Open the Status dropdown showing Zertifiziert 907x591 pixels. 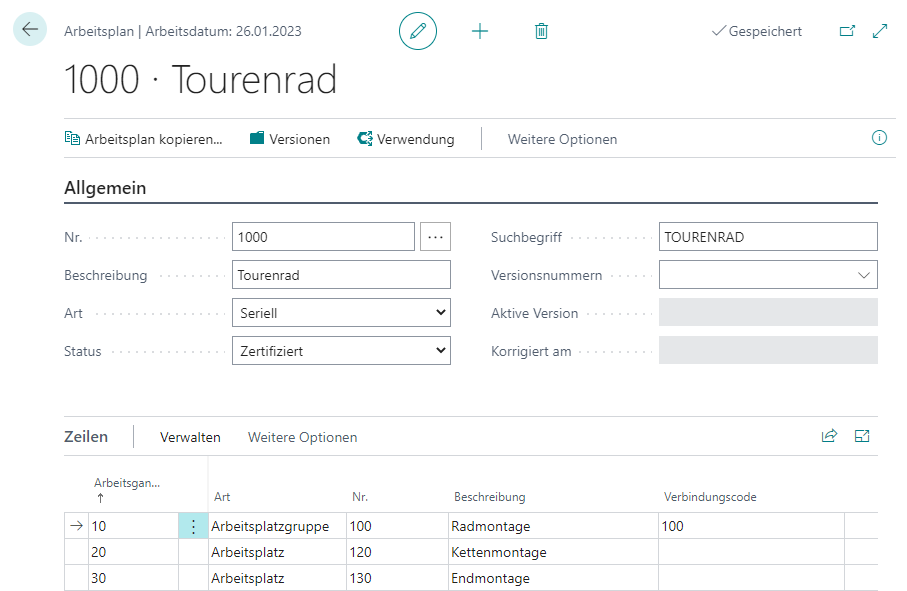pos(341,351)
